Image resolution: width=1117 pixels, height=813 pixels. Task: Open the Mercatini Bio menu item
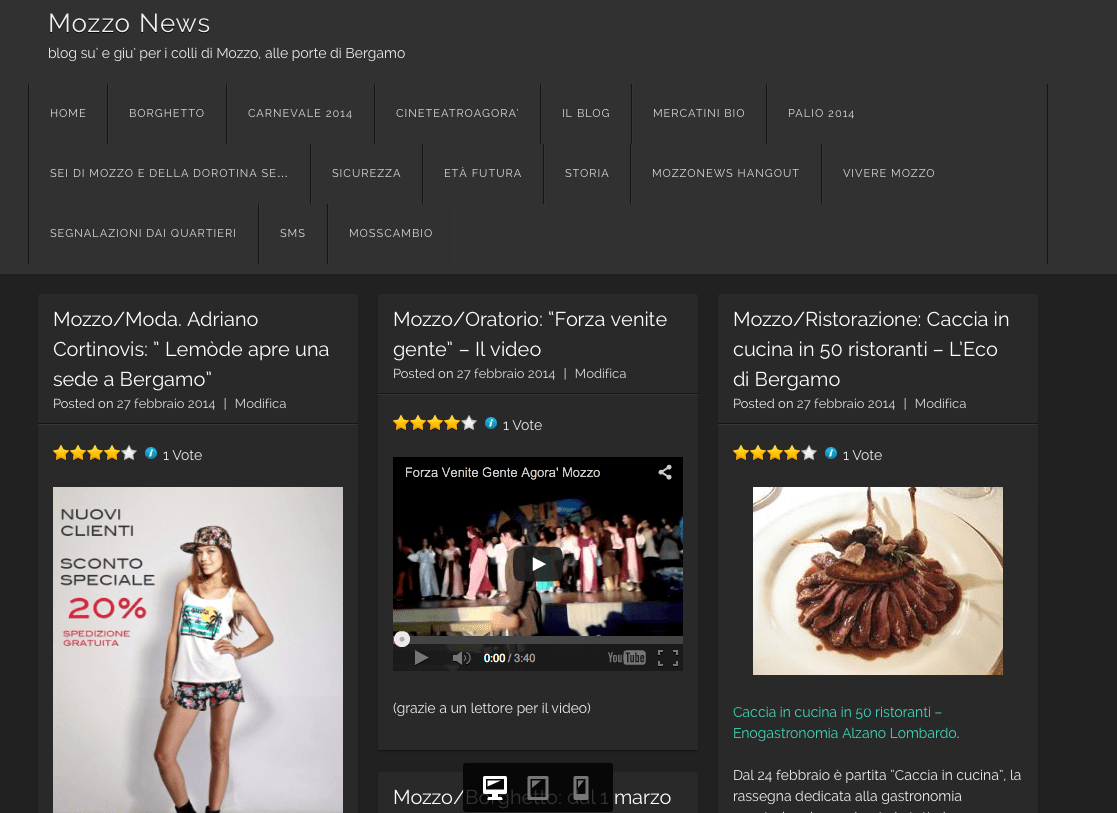pos(698,114)
